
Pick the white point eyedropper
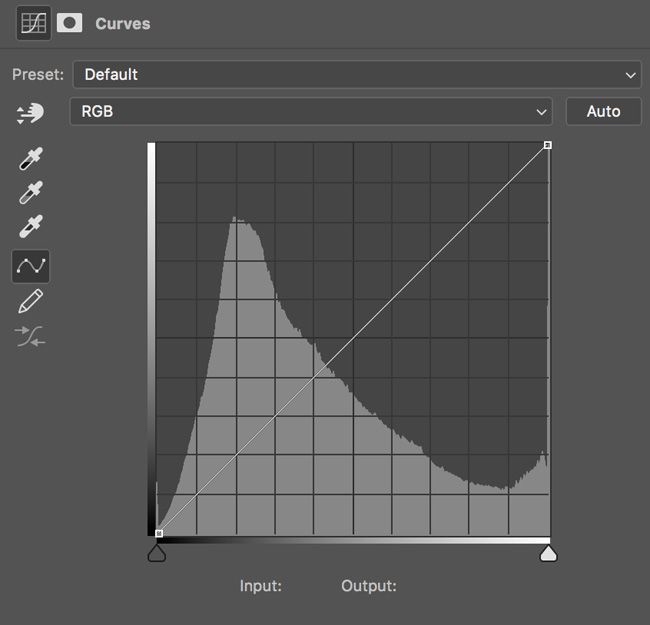[31, 226]
